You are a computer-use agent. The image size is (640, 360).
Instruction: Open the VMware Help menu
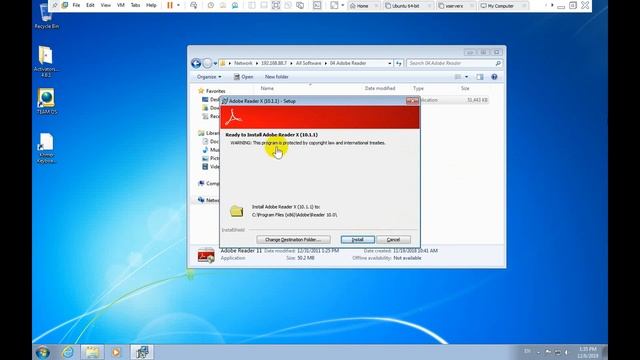151,5
